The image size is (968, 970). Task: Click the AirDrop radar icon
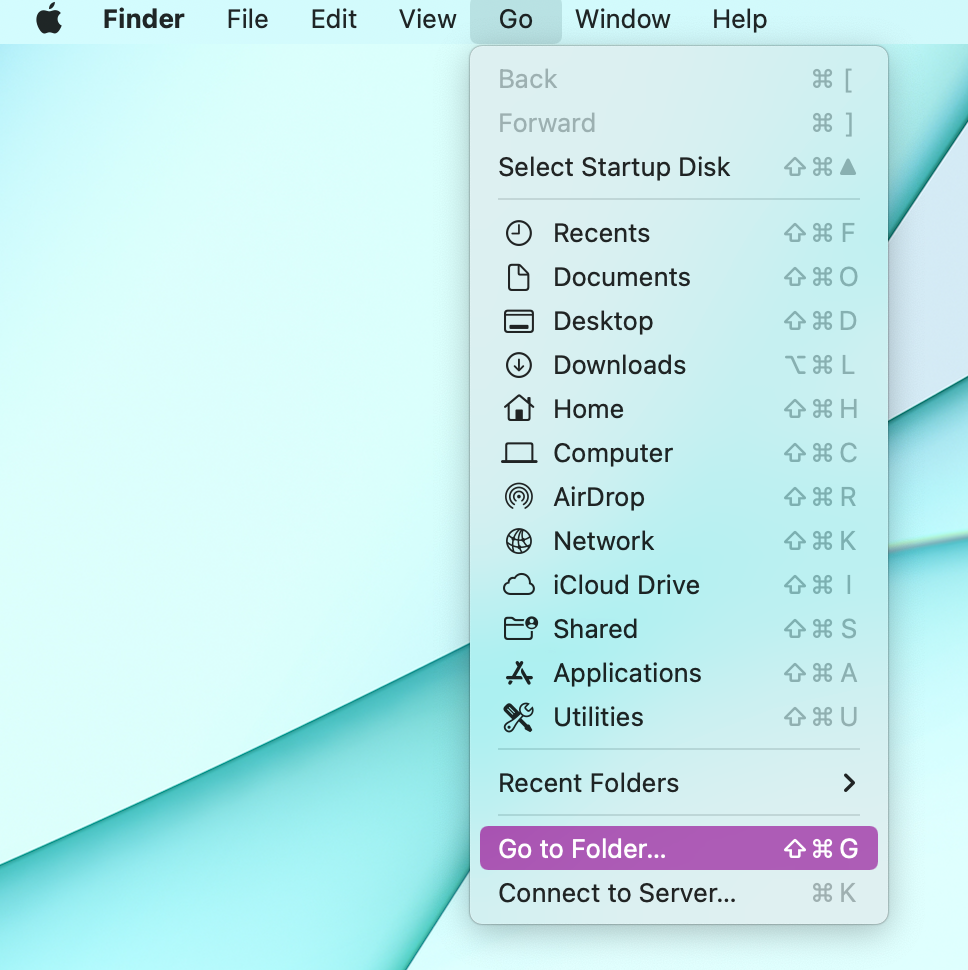point(518,497)
